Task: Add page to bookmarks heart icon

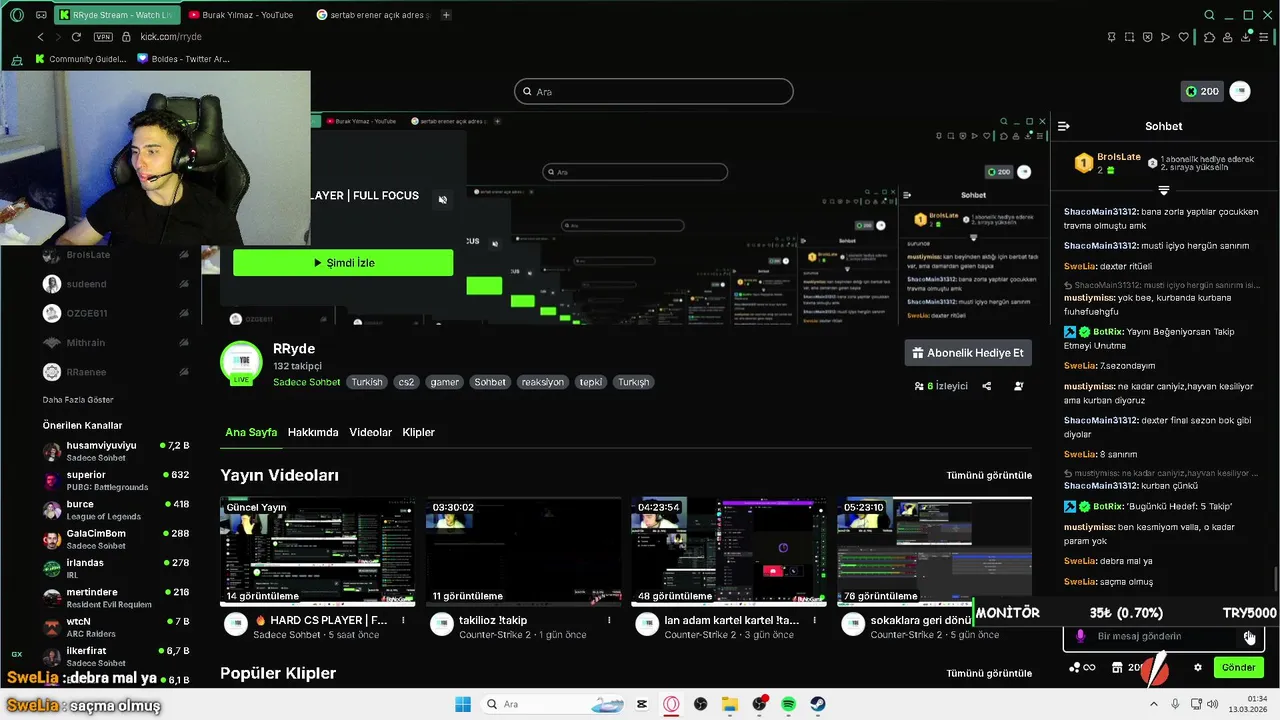Action: pos(1184,37)
